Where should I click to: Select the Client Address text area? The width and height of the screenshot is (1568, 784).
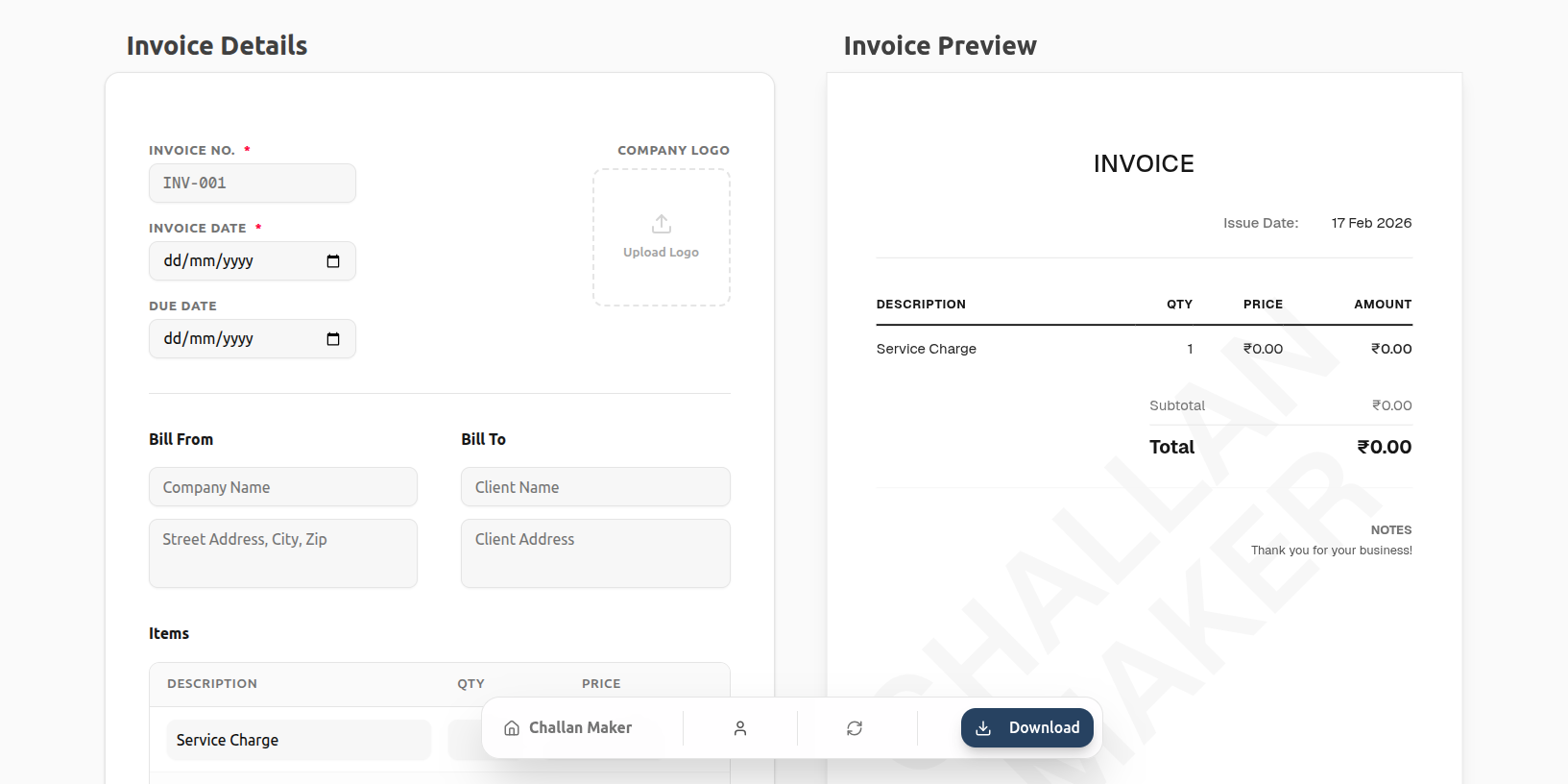[x=595, y=553]
